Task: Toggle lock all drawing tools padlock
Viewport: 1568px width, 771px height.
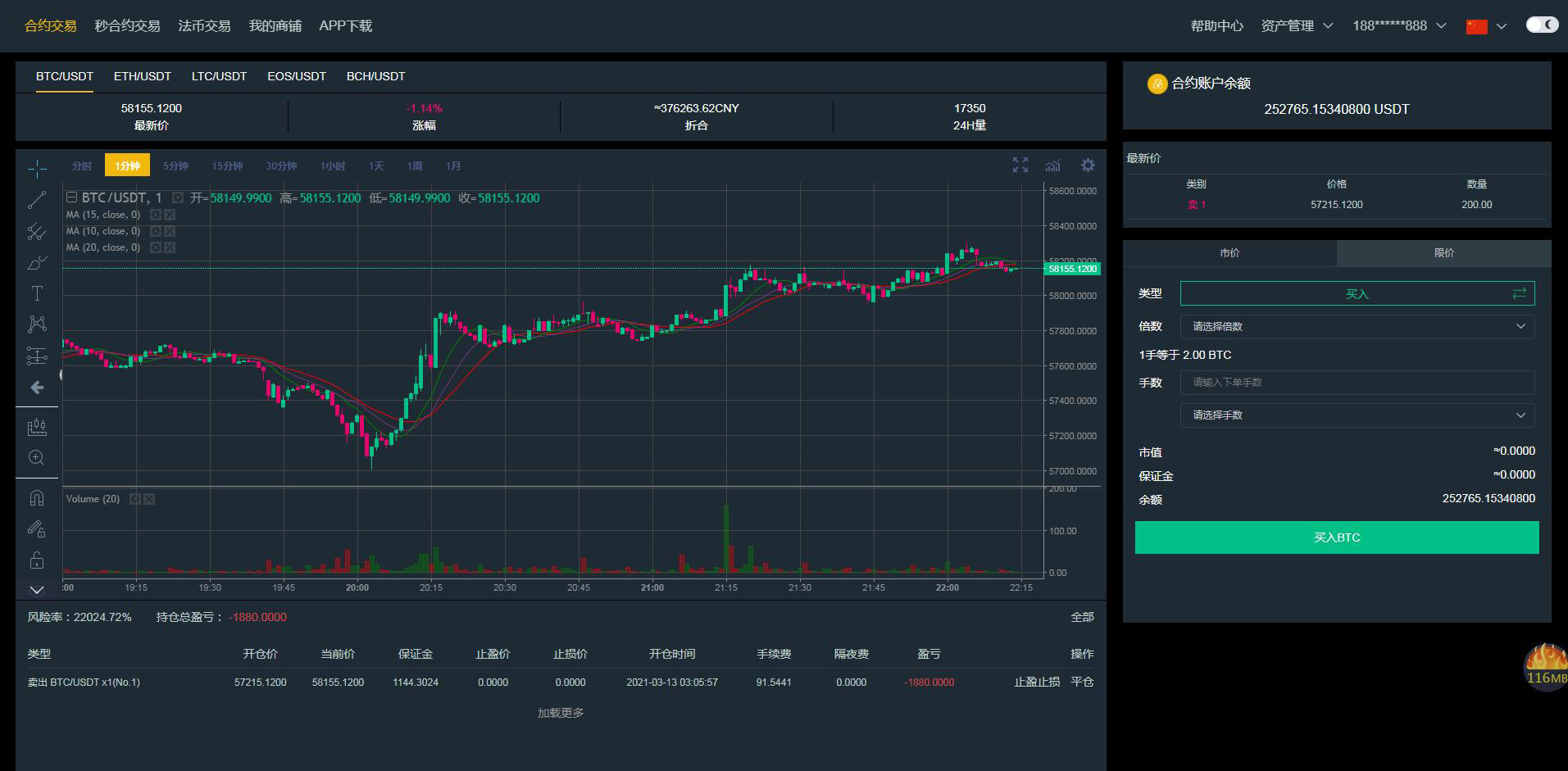Action: (x=37, y=560)
